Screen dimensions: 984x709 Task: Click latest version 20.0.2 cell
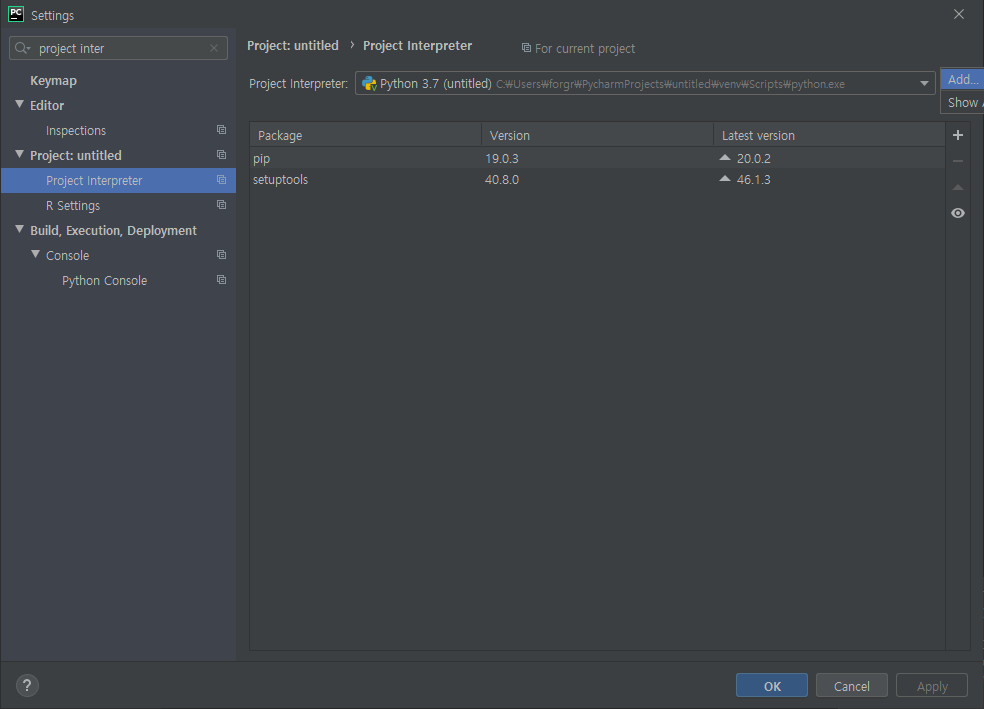tap(754, 159)
